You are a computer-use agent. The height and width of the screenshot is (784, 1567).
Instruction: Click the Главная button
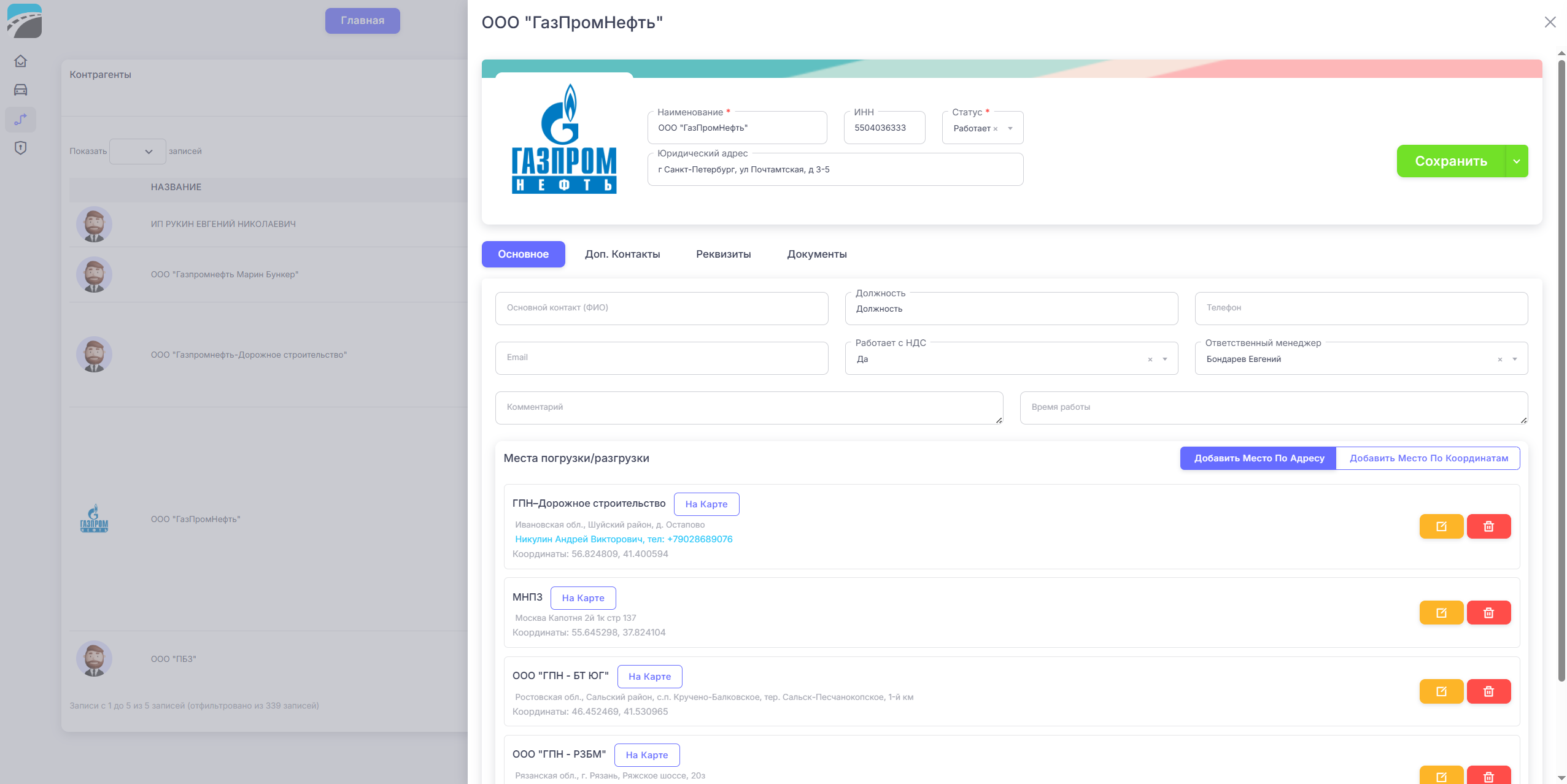click(x=363, y=21)
